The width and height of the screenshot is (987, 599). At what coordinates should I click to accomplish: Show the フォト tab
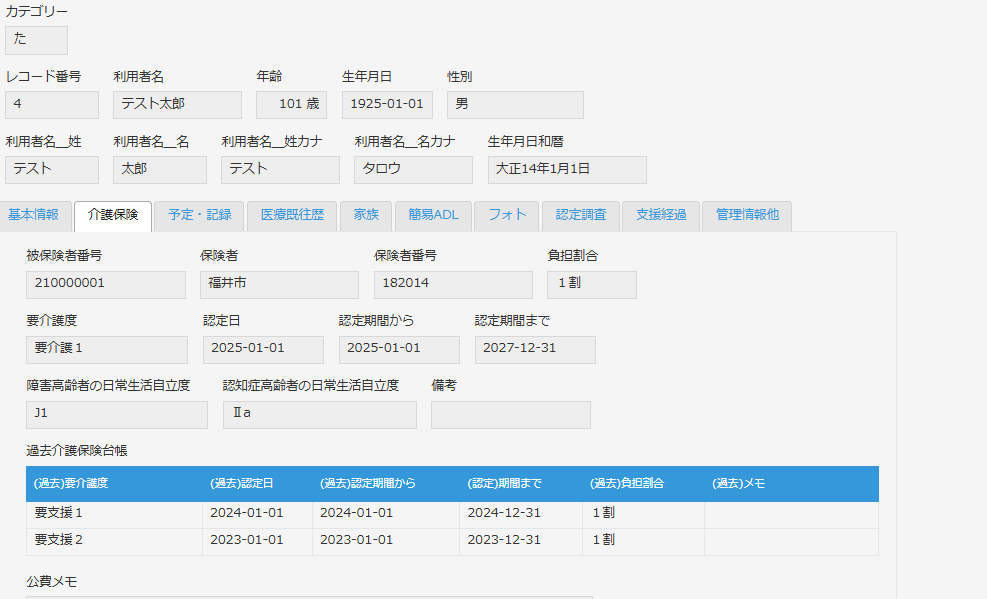point(507,215)
